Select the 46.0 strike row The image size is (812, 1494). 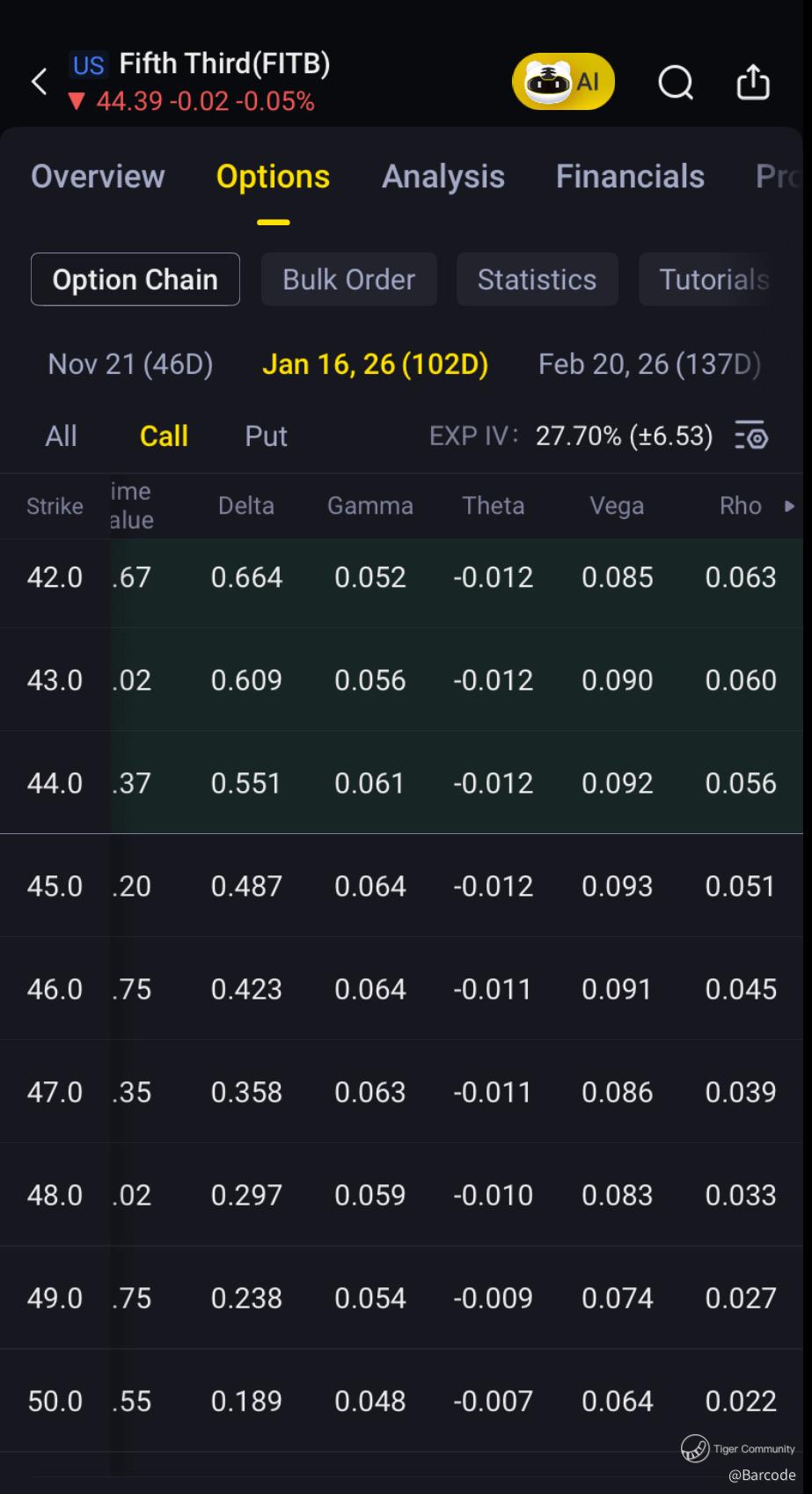click(x=401, y=989)
